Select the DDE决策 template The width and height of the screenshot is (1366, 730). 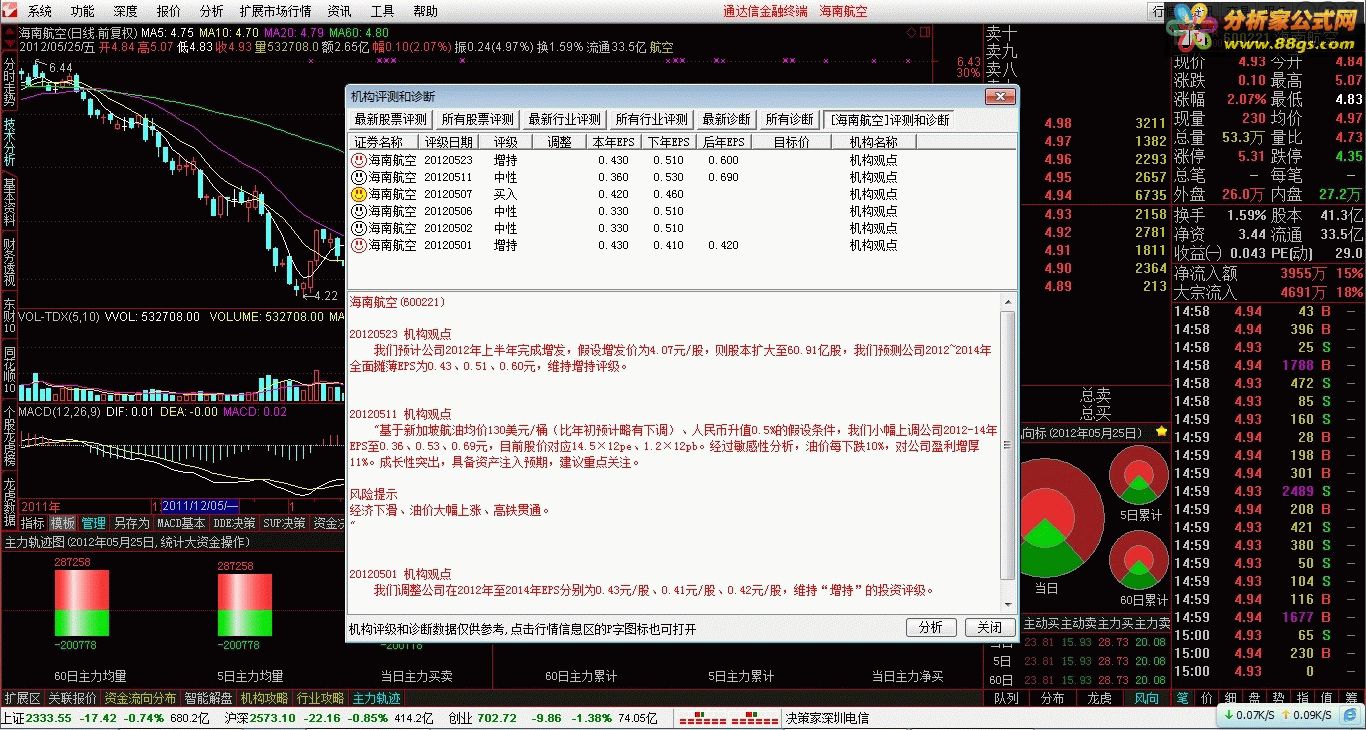tap(235, 523)
